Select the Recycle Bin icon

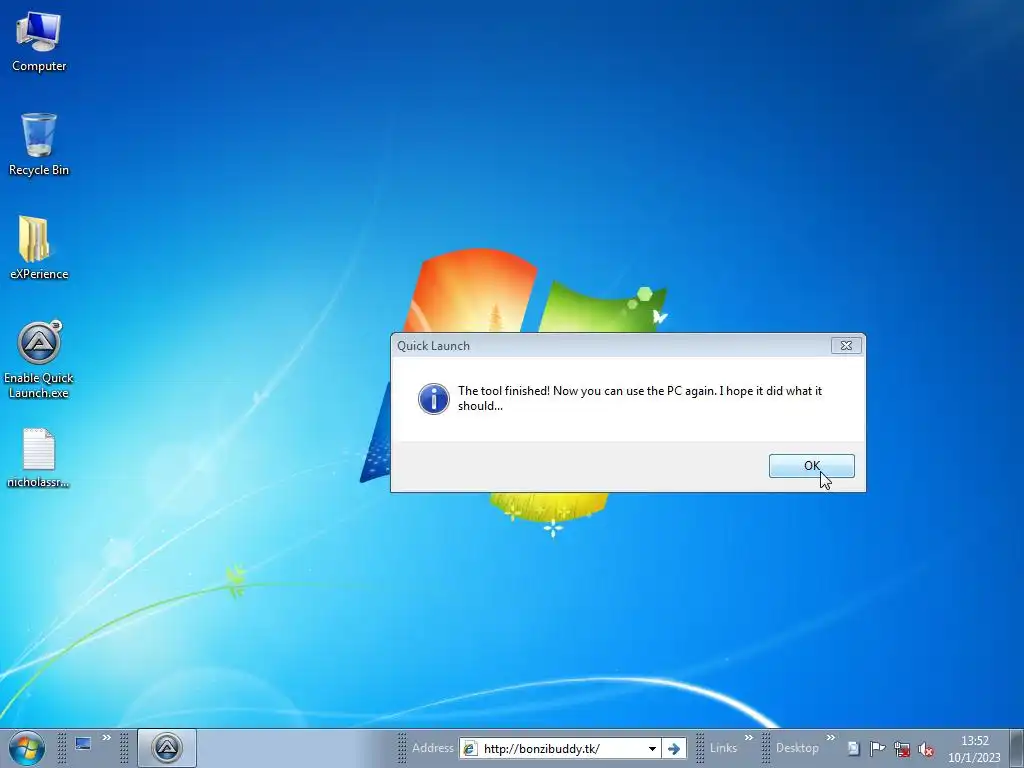pyautogui.click(x=39, y=144)
